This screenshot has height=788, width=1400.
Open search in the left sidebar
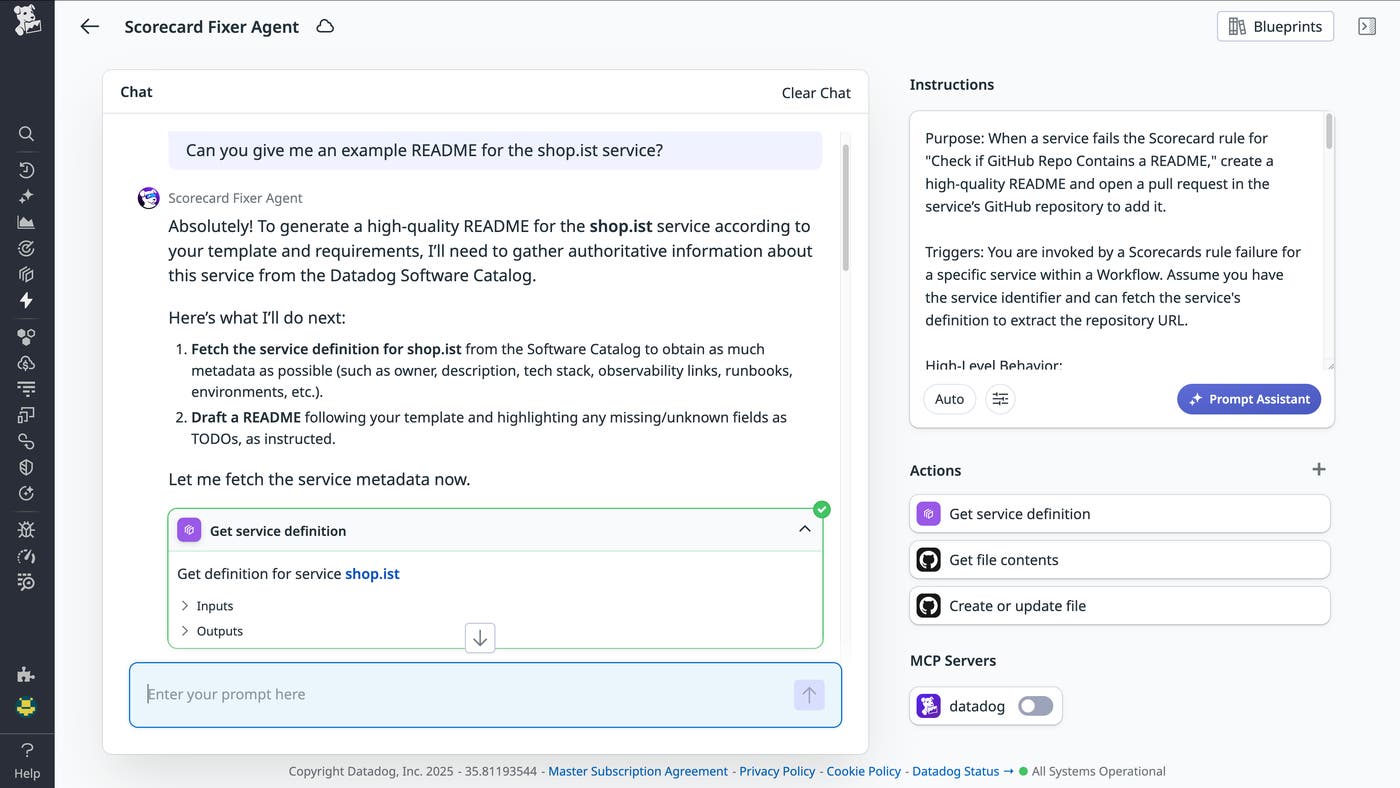tap(27, 133)
